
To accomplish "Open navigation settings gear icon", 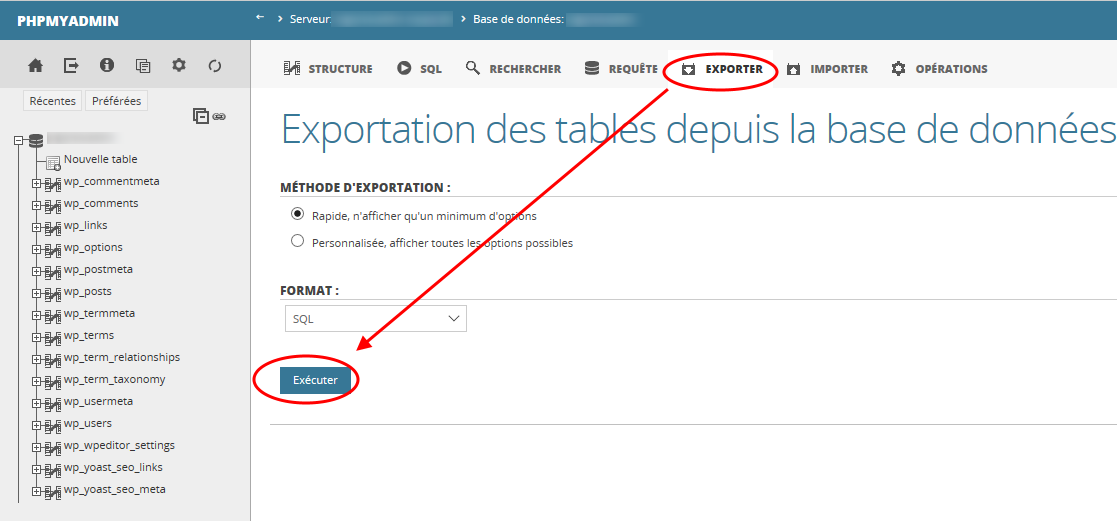I will (x=179, y=66).
